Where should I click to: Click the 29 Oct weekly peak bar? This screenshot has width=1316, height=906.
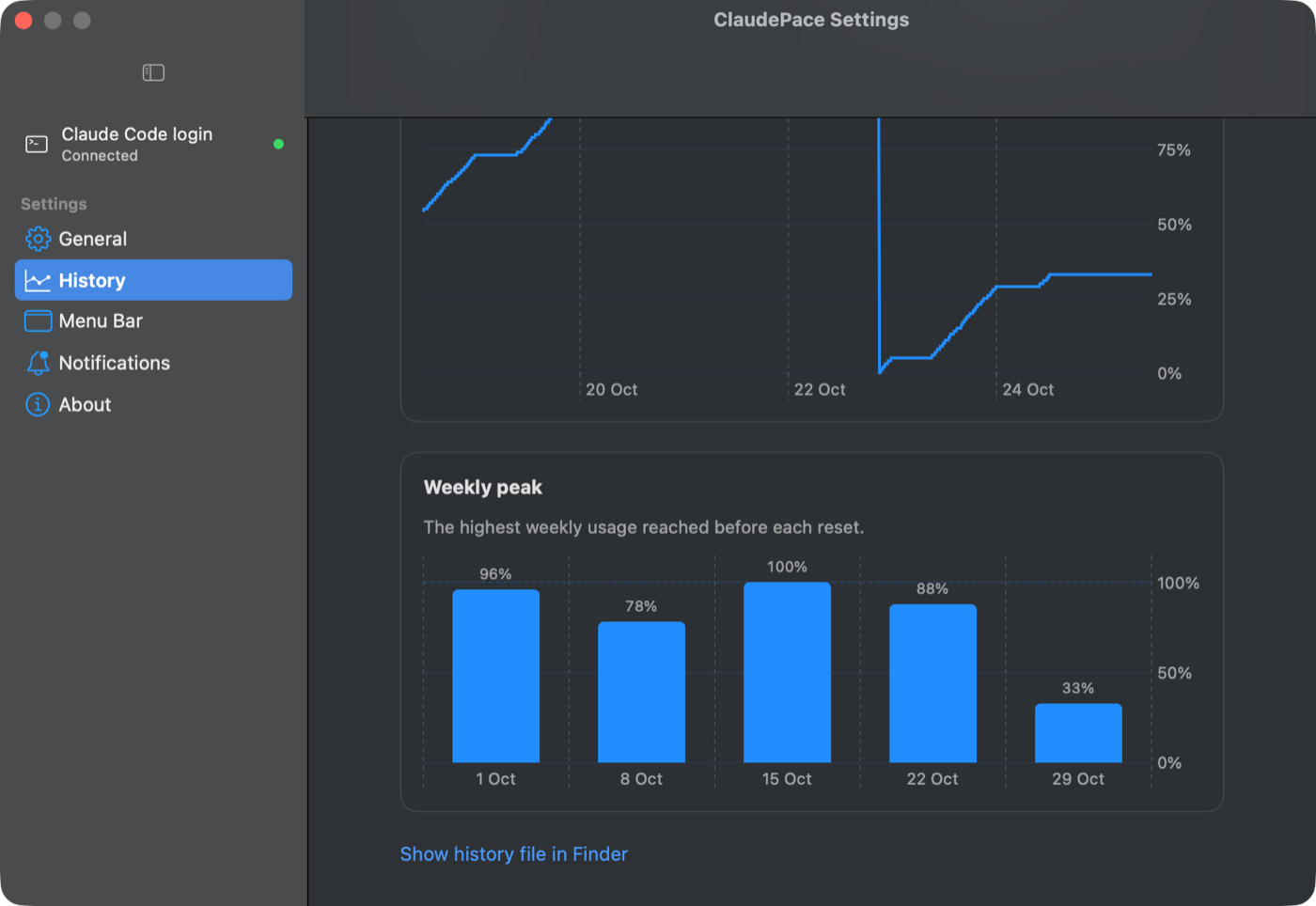pyautogui.click(x=1078, y=733)
